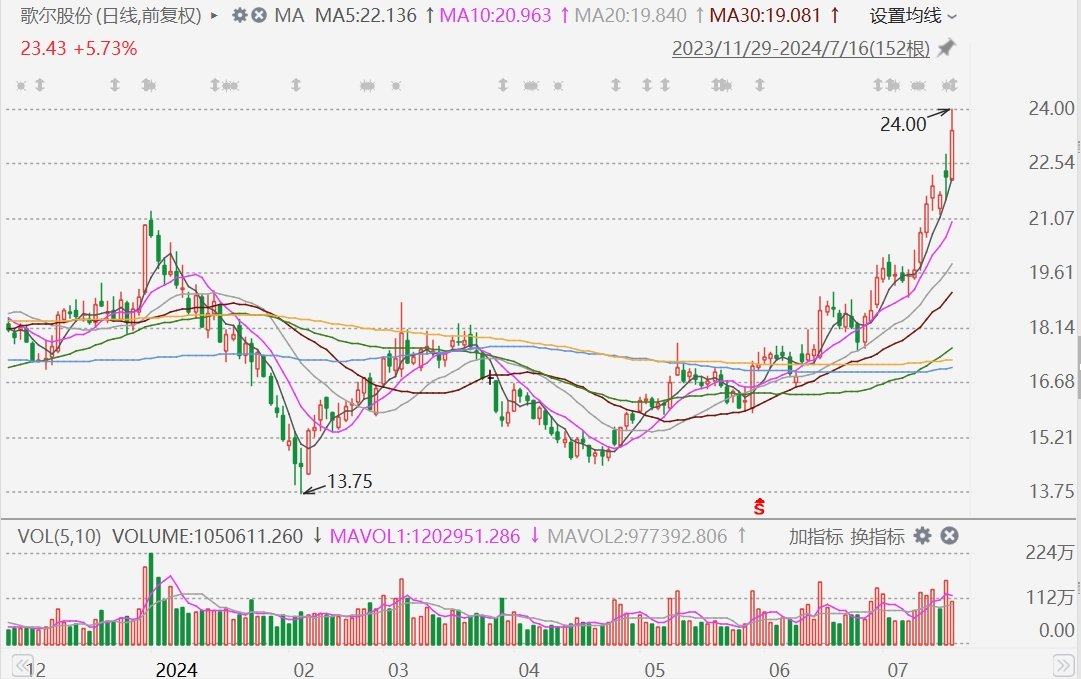Viewport: 1081px width, 679px height.
Task: Select the MAVOL1 volume average label
Action: (425, 536)
